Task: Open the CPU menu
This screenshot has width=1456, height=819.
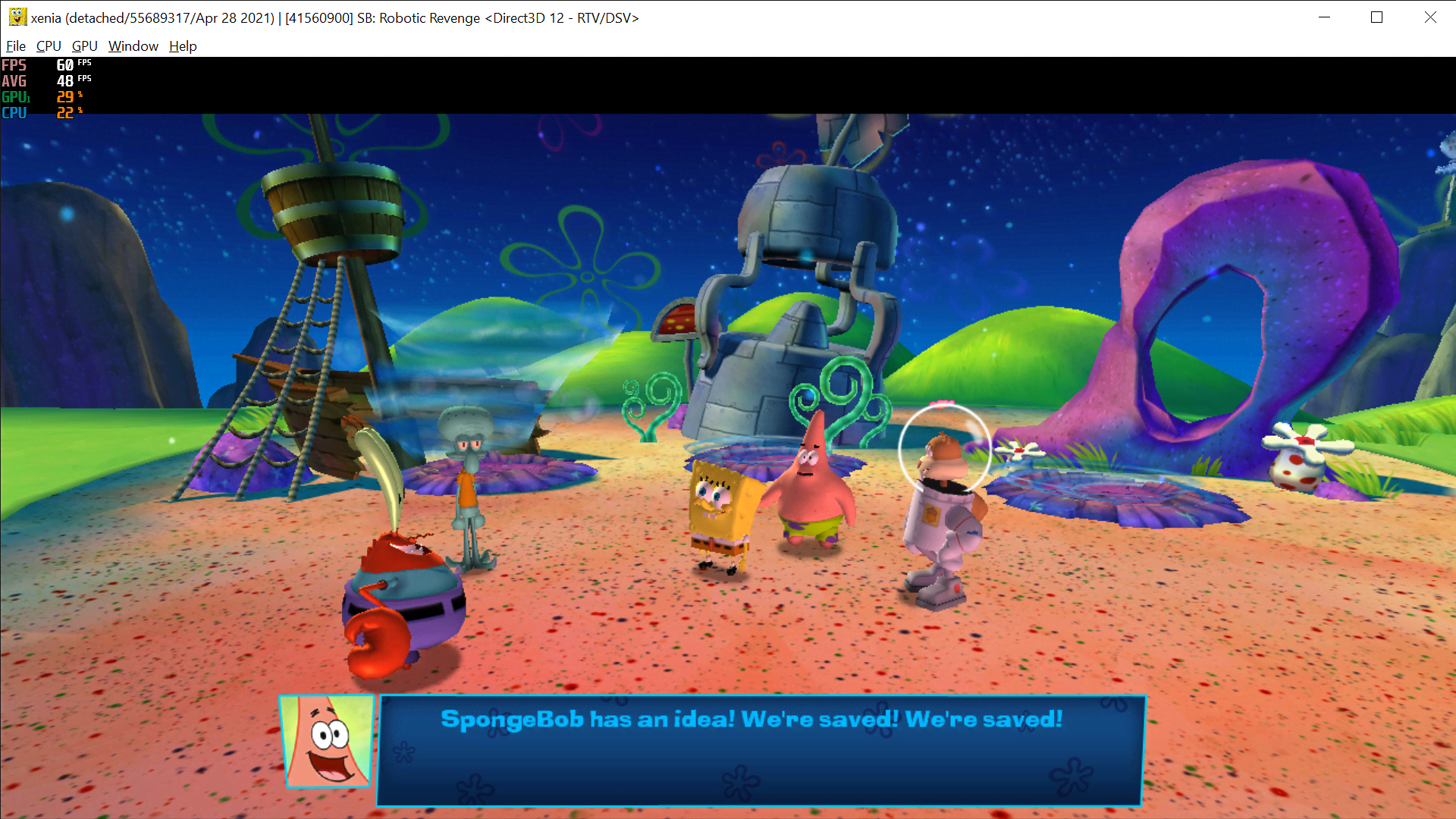Action: pyautogui.click(x=48, y=46)
